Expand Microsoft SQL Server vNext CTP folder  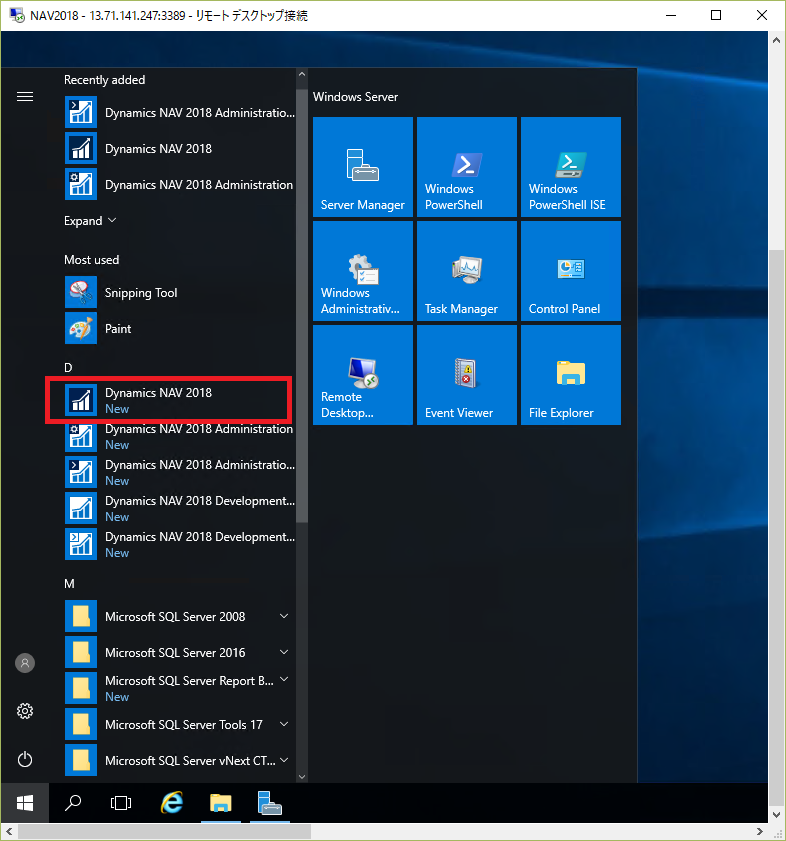[180, 760]
